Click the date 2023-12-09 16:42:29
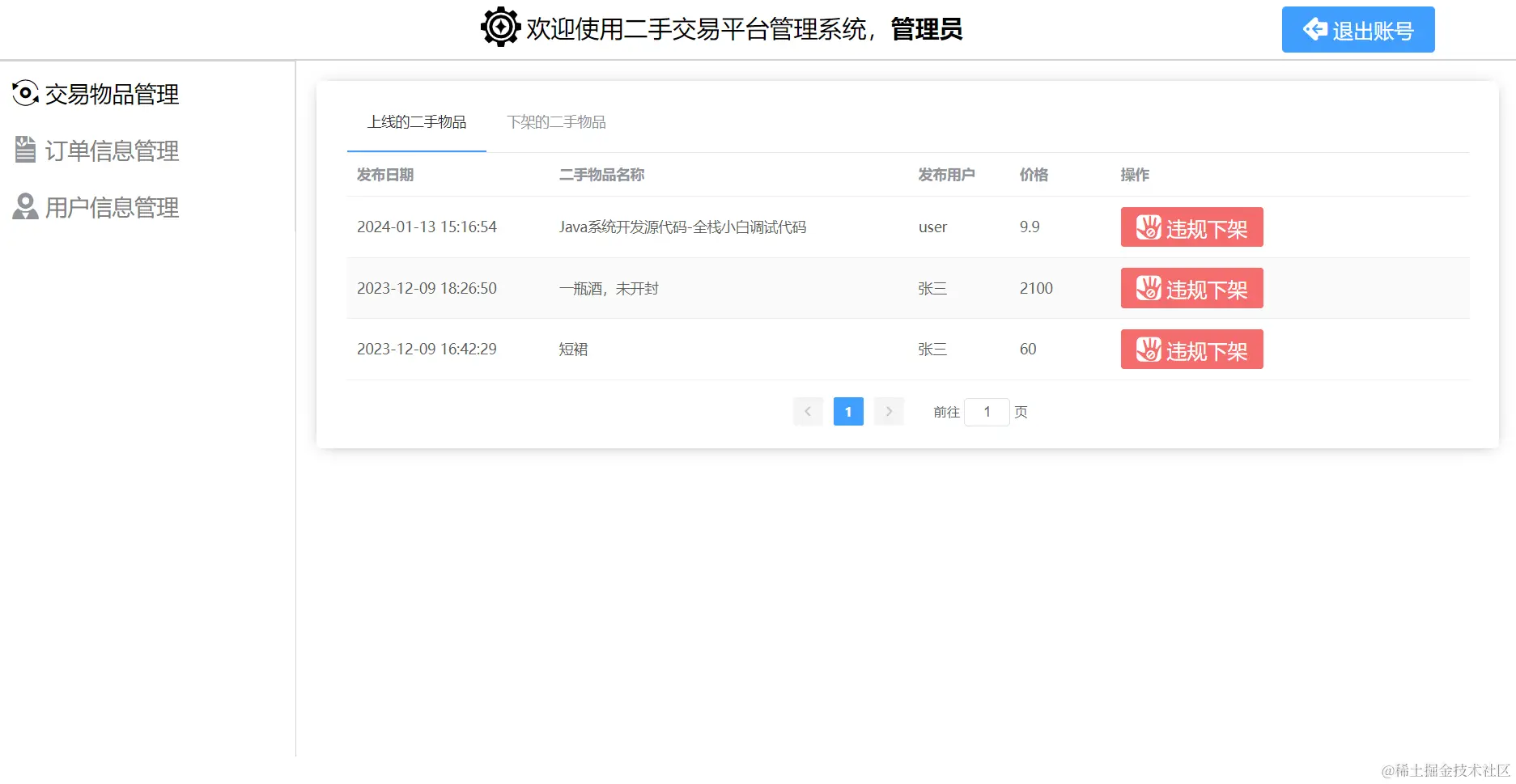 [427, 350]
